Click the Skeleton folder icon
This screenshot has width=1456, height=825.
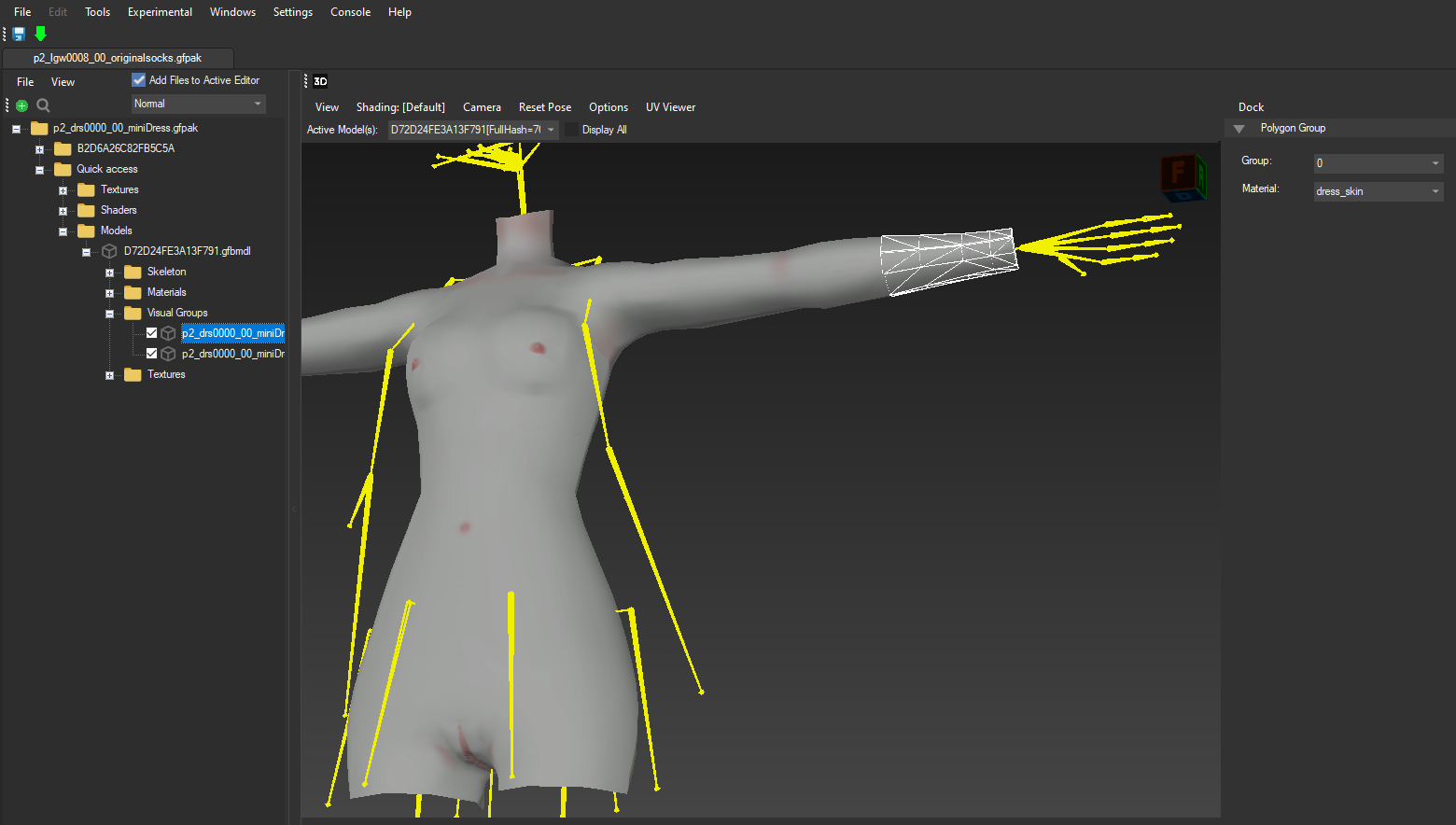133,272
